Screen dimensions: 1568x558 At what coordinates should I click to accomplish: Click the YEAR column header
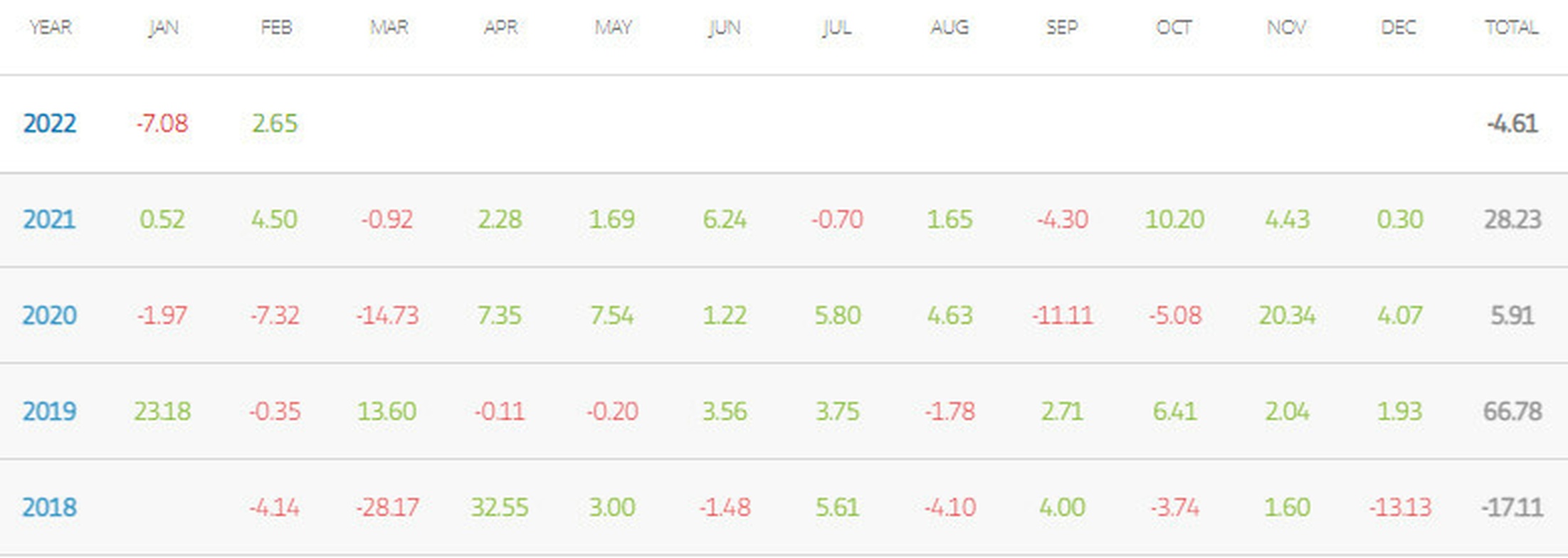click(51, 27)
